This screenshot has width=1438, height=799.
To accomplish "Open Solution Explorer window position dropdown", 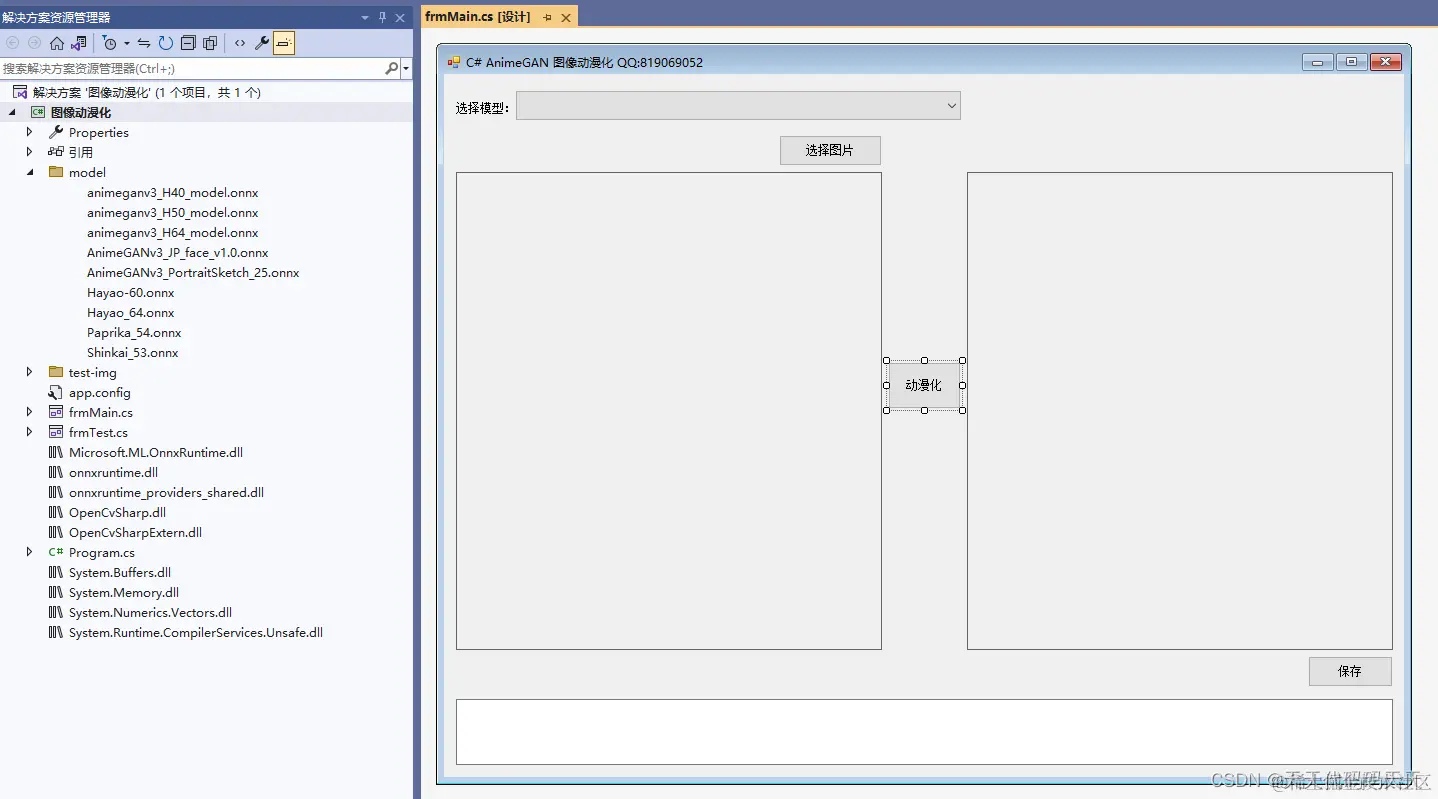I will 365,18.
